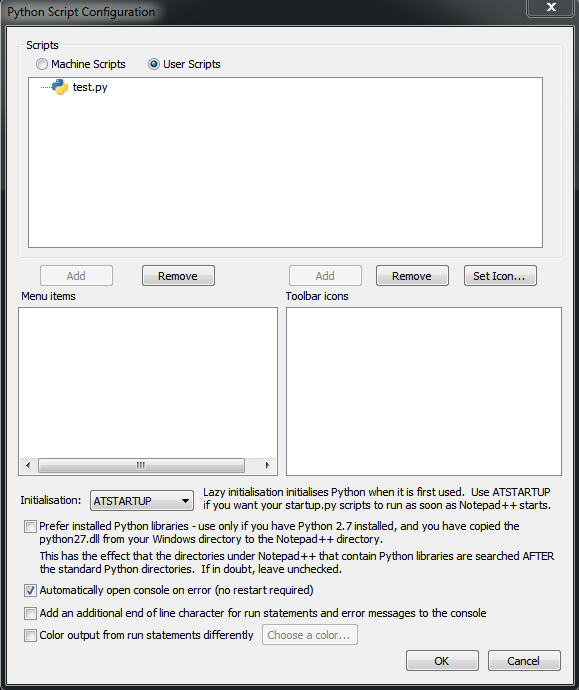
Task: Dismiss dialog with the Cancel button
Action: click(524, 661)
